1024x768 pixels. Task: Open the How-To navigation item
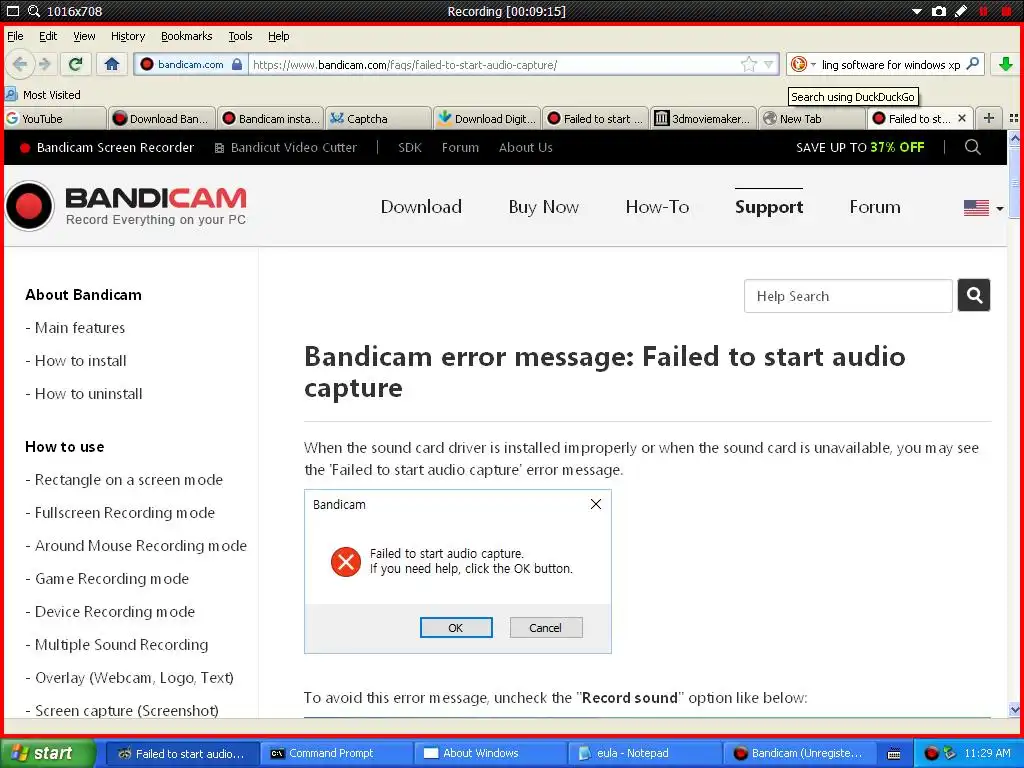coord(657,207)
